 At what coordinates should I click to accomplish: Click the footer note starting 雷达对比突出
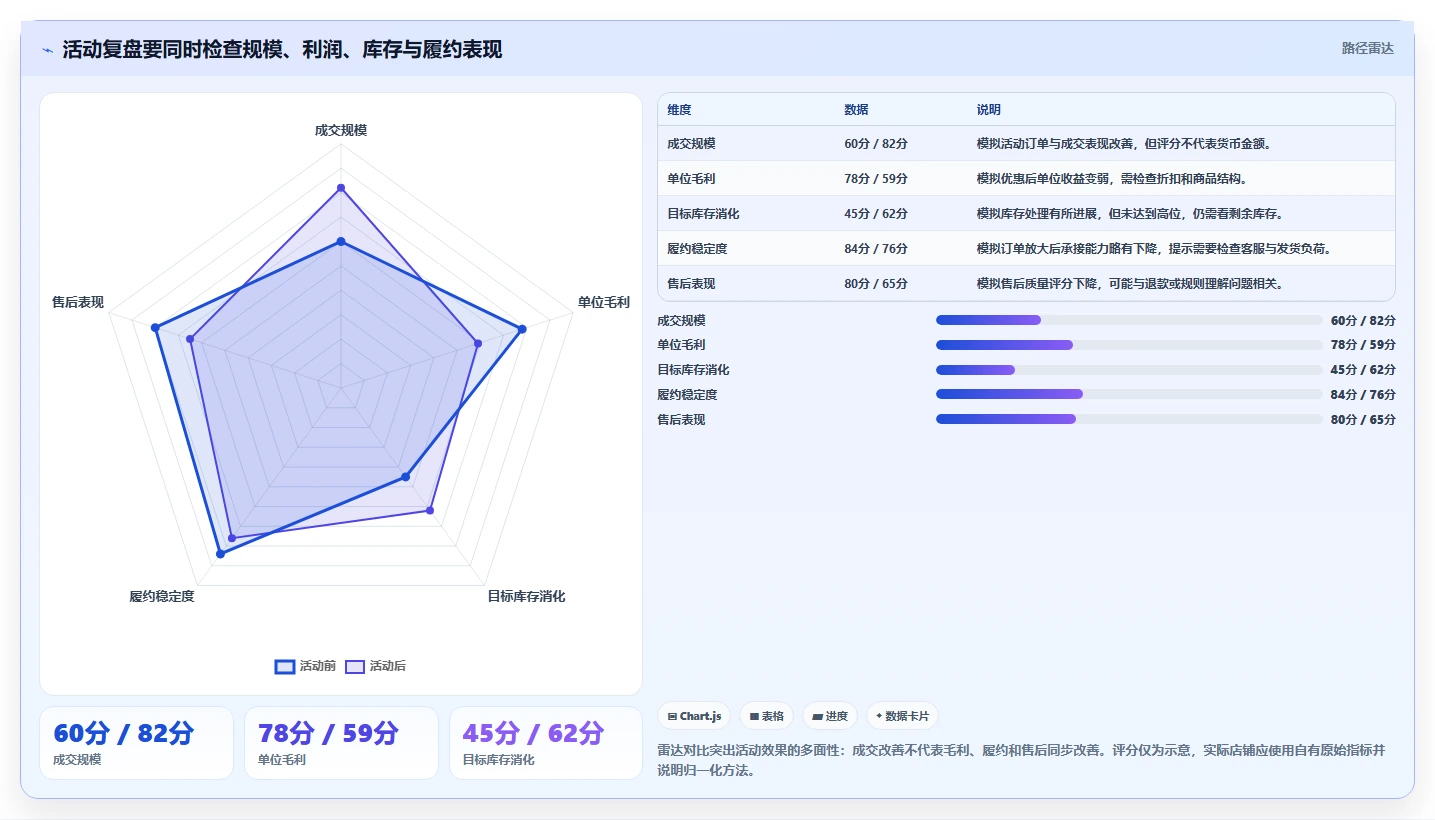point(1021,760)
